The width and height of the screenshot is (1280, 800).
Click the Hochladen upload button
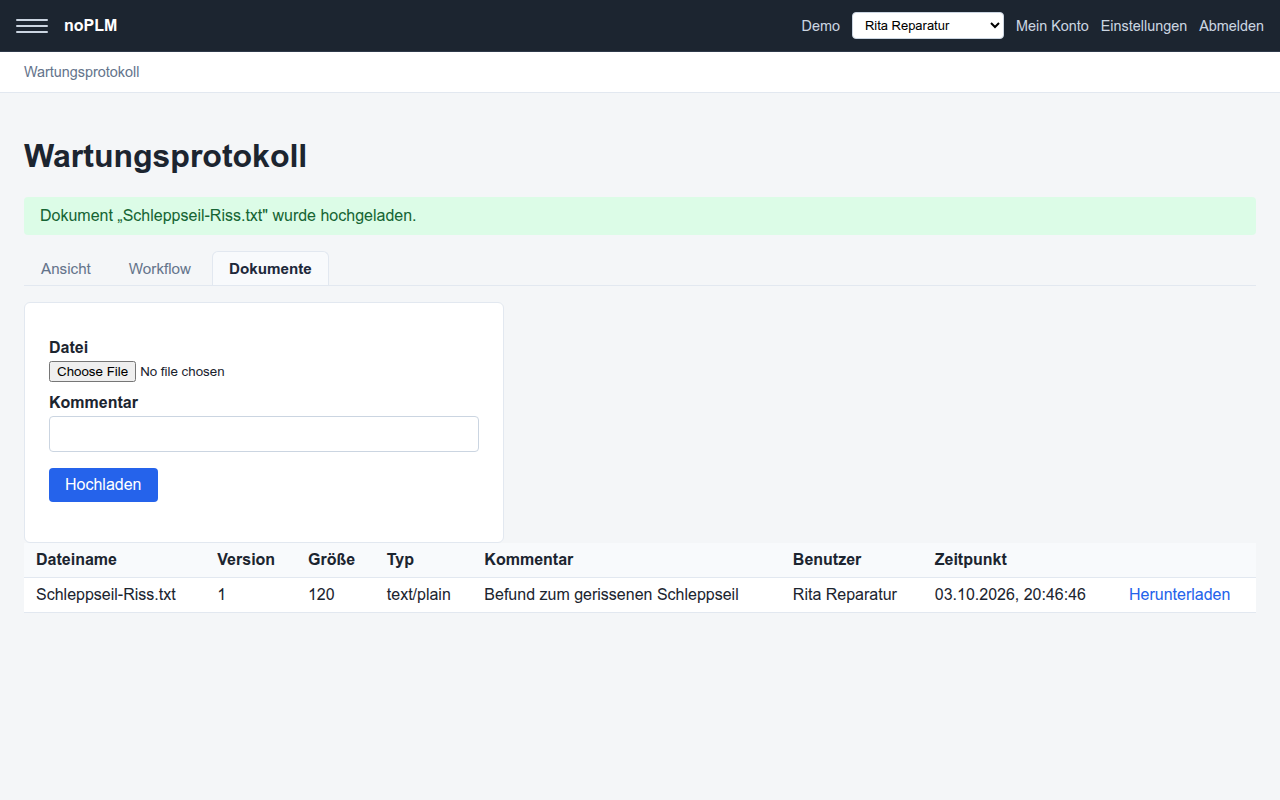[x=103, y=485]
